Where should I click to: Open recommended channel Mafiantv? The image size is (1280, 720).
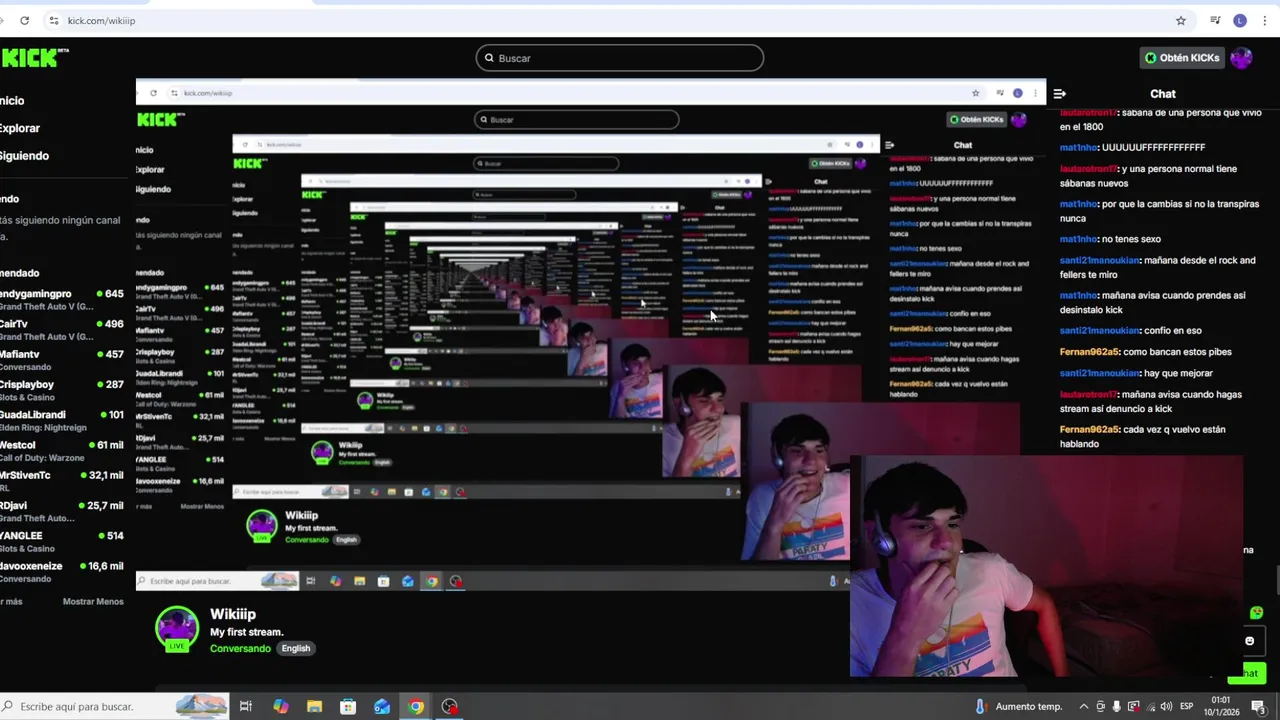coord(62,360)
